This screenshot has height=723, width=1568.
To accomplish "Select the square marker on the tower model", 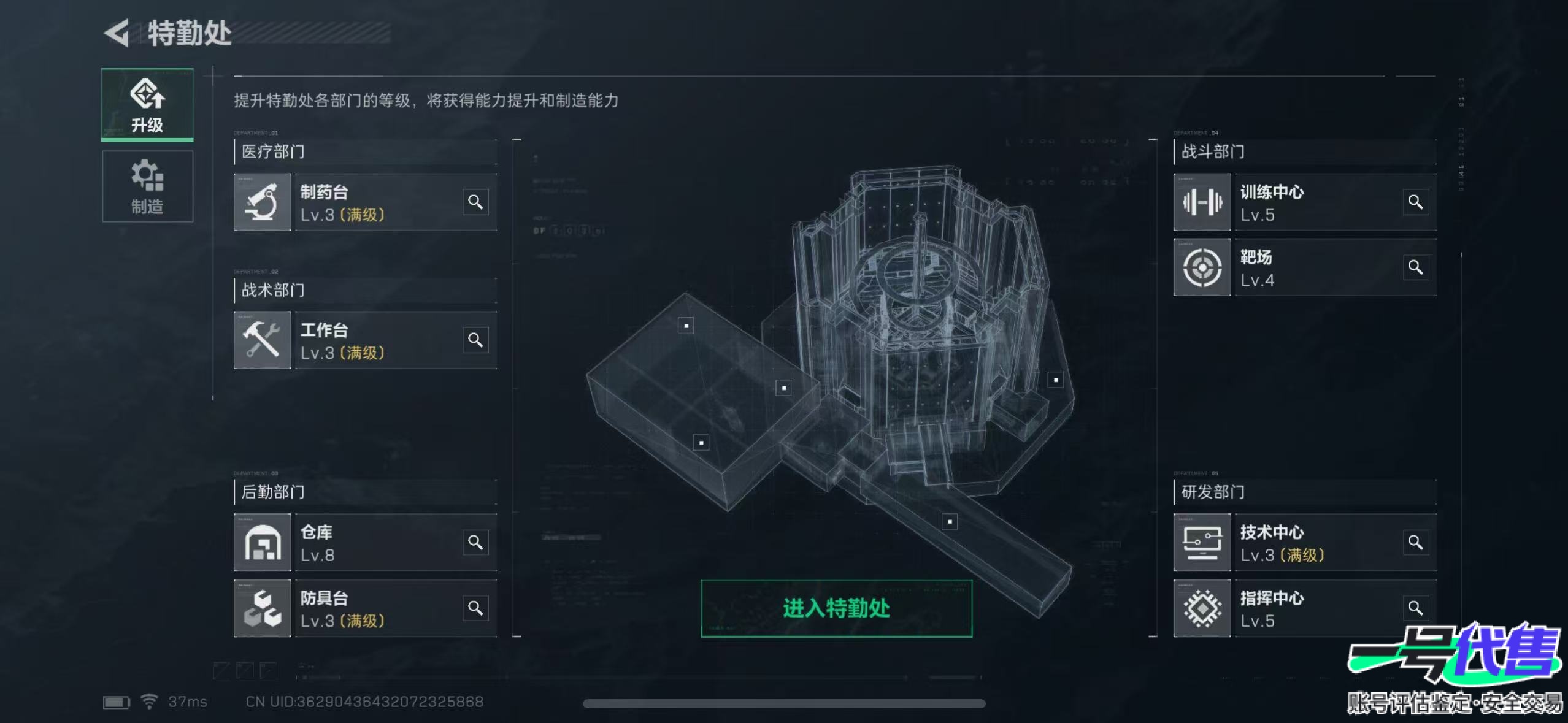I will (x=1056, y=380).
